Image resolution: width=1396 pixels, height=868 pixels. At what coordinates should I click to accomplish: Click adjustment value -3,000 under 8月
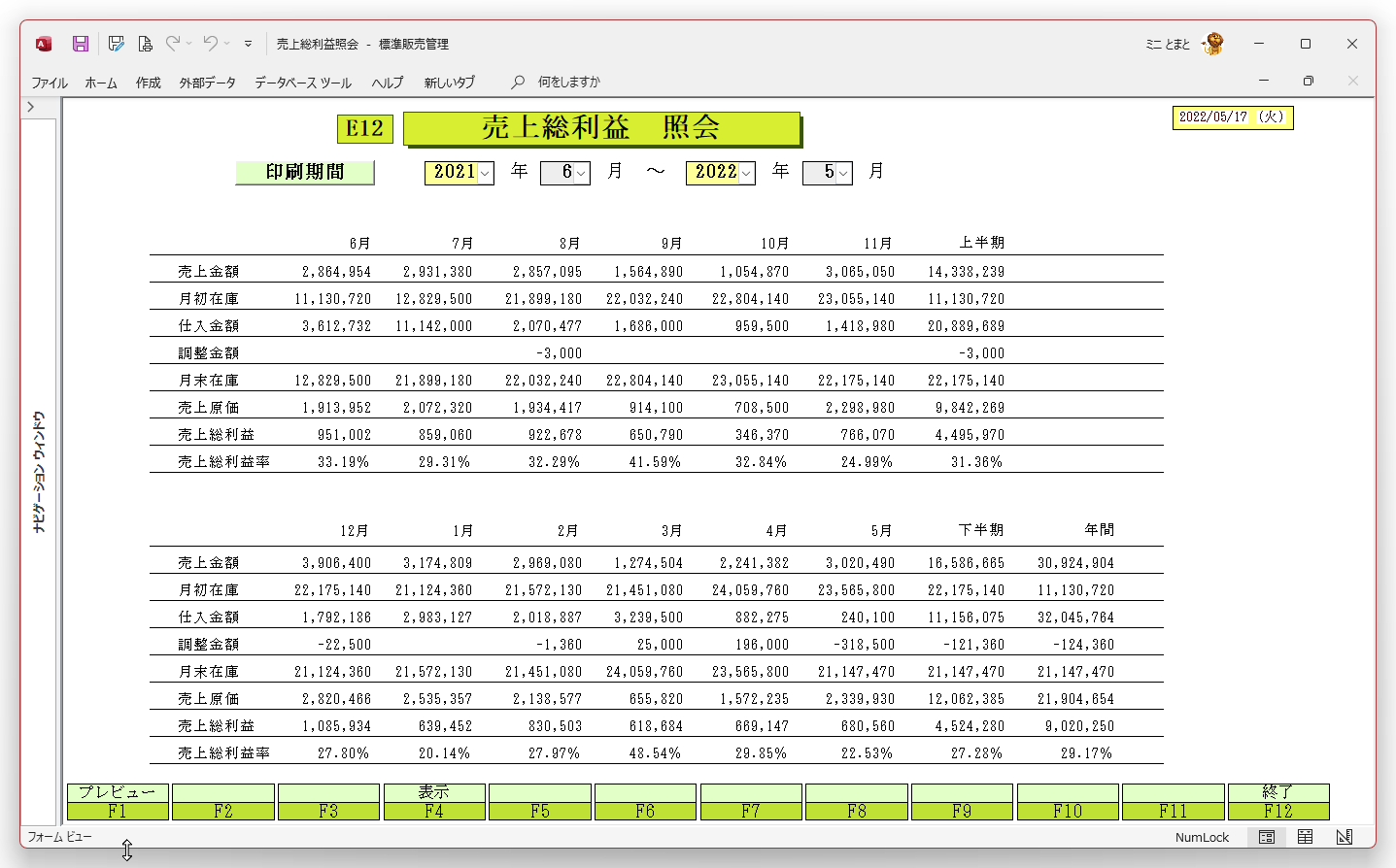coord(559,353)
